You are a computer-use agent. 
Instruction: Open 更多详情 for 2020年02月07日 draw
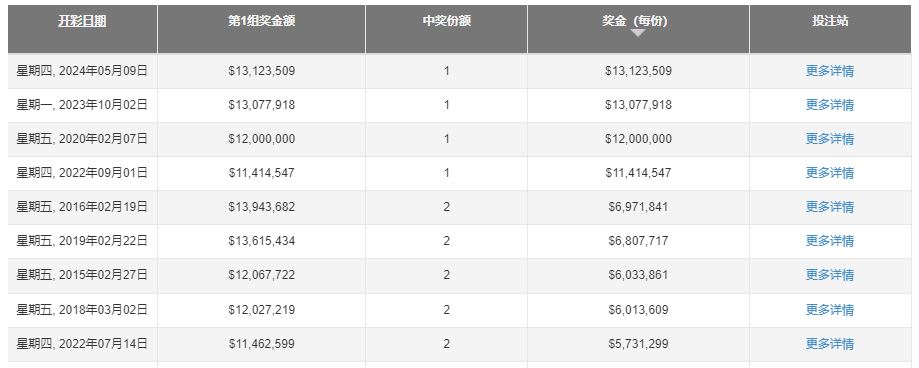830,139
